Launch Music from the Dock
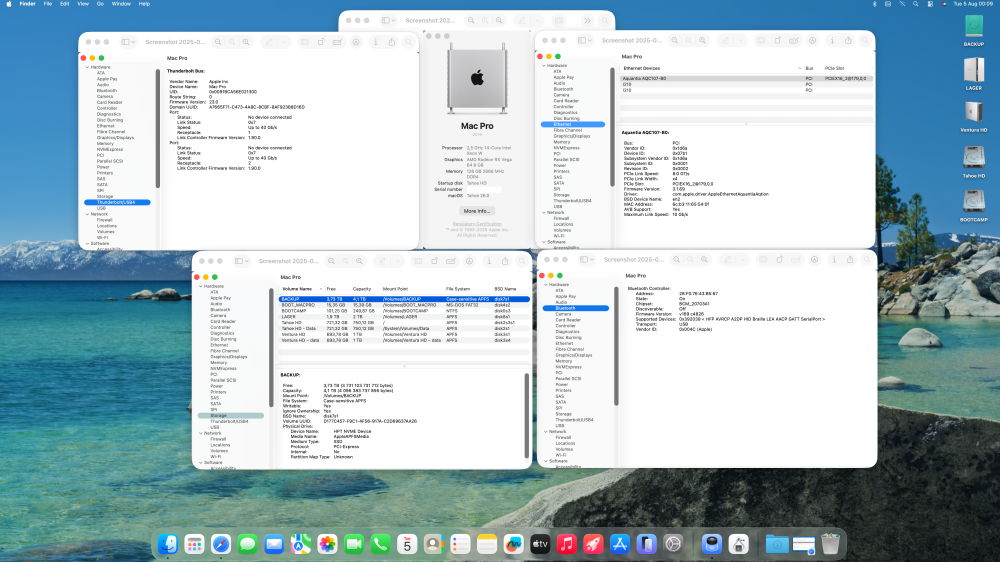The width and height of the screenshot is (1000, 562). (x=566, y=544)
